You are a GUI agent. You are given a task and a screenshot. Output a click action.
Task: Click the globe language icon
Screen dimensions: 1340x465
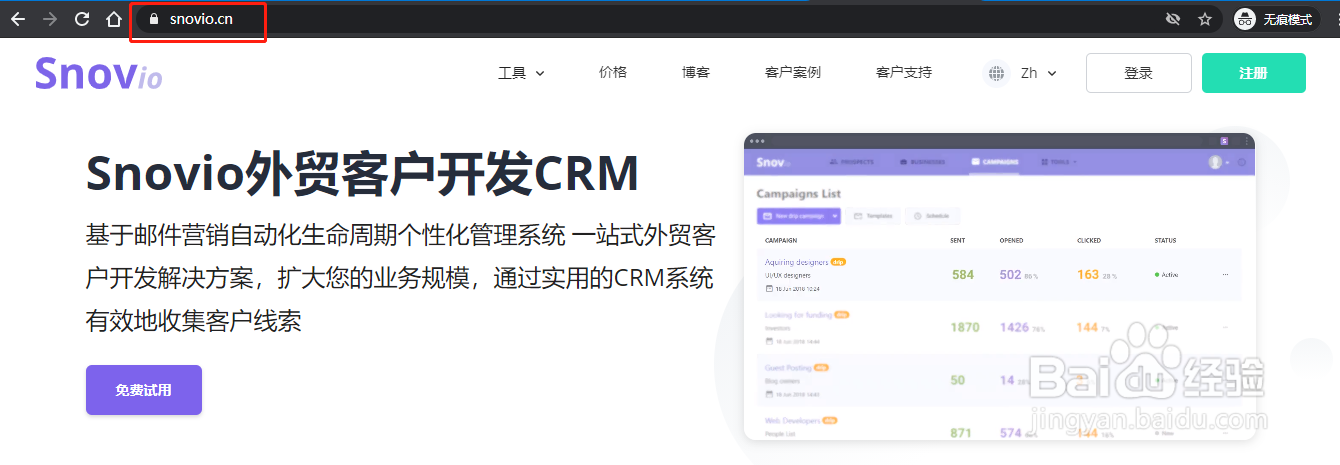point(995,73)
